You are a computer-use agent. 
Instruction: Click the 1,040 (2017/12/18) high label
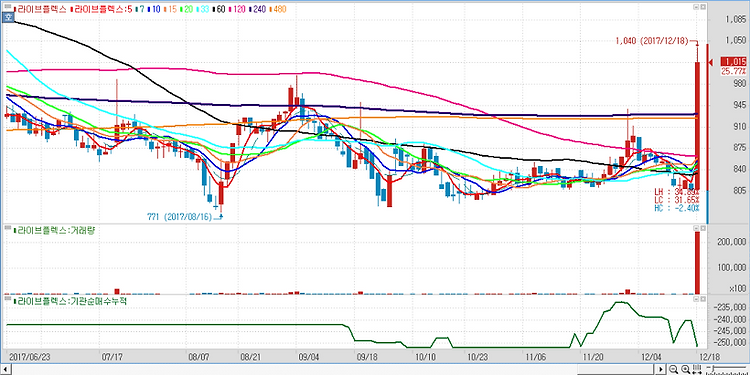point(652,41)
